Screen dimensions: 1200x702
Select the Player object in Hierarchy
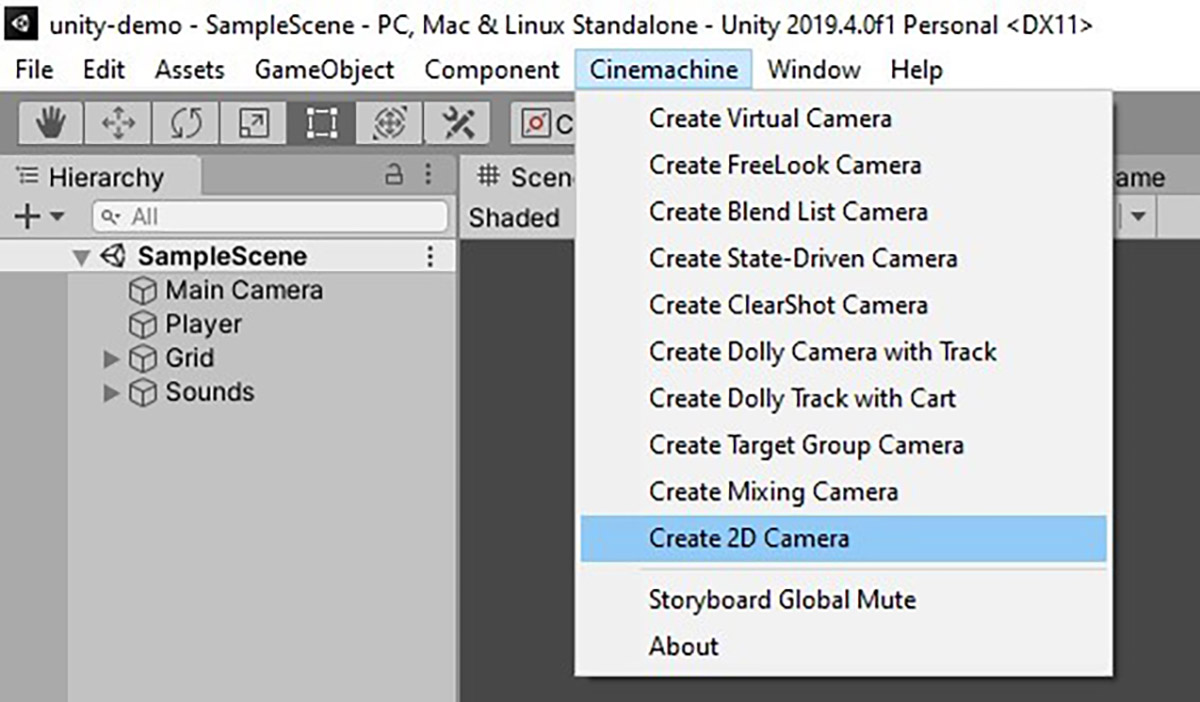203,324
